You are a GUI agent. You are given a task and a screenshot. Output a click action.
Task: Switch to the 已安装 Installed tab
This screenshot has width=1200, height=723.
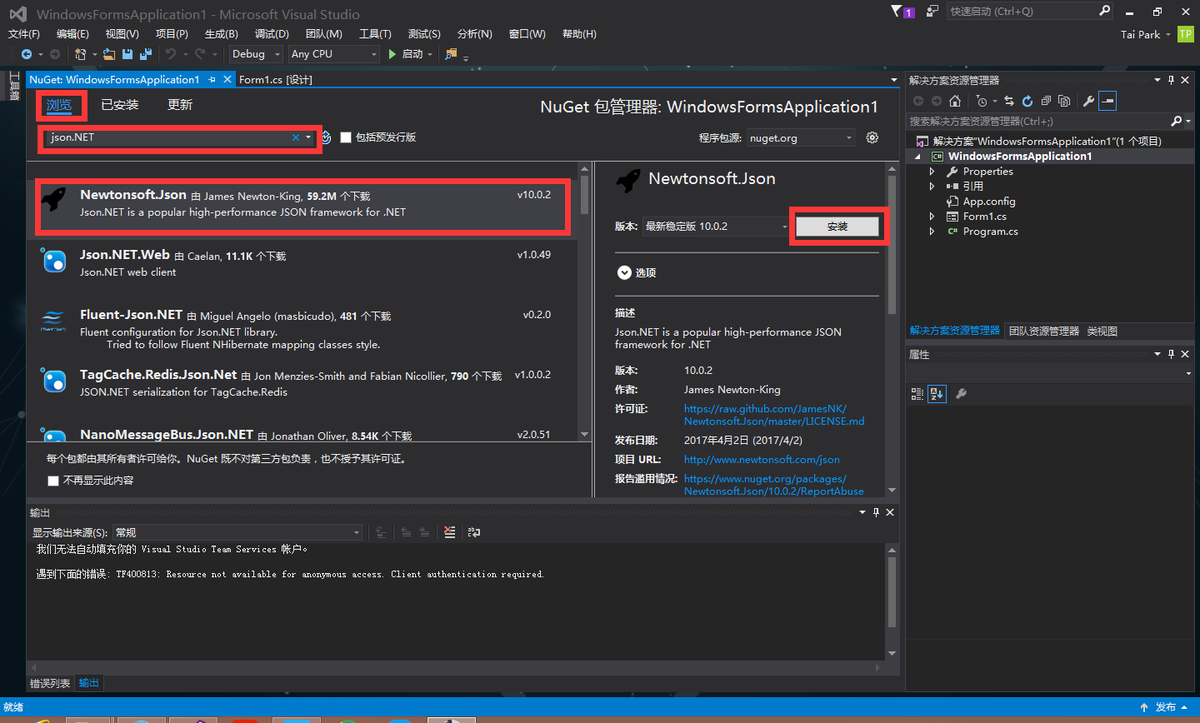click(x=120, y=105)
